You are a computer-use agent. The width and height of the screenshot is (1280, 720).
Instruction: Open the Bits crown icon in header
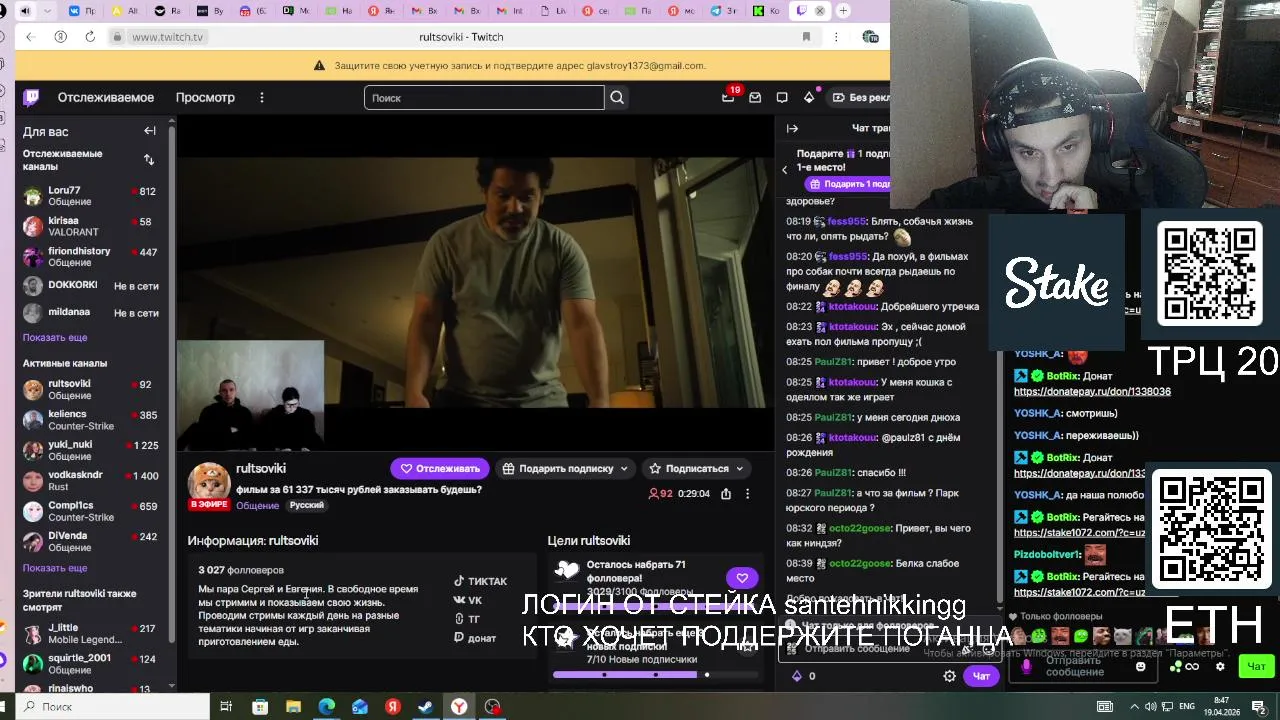(809, 97)
